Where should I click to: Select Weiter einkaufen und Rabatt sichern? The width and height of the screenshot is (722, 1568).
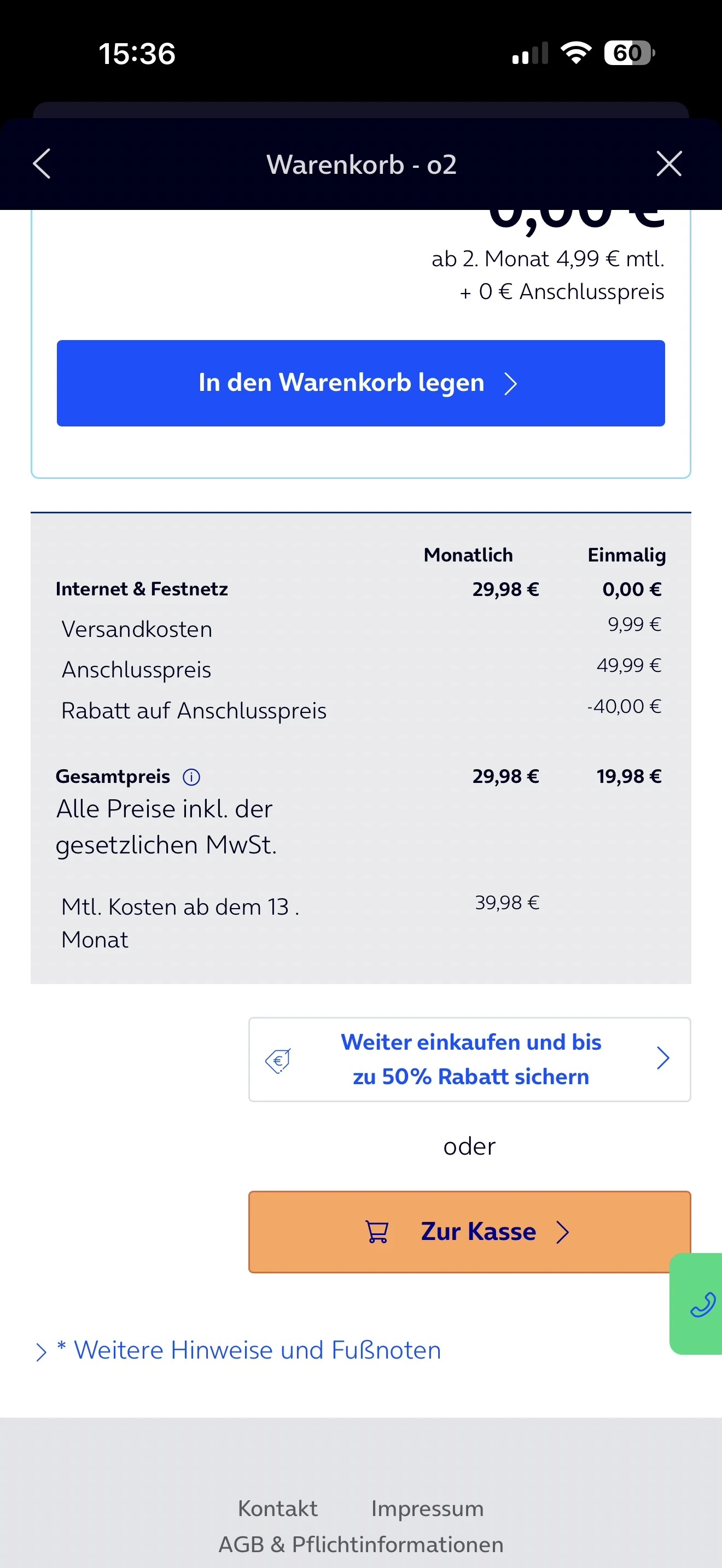tap(470, 1059)
